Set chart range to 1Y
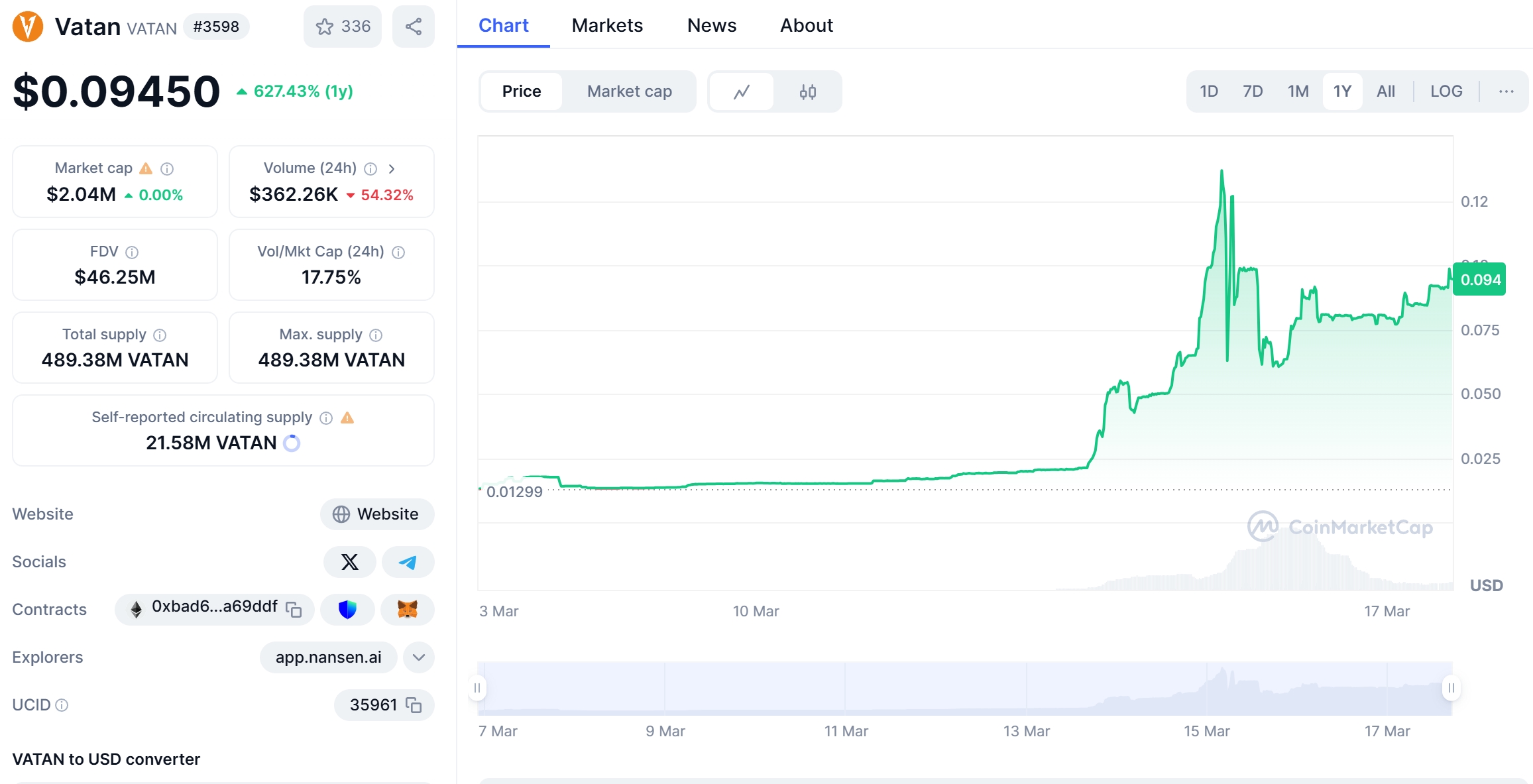 [x=1343, y=91]
